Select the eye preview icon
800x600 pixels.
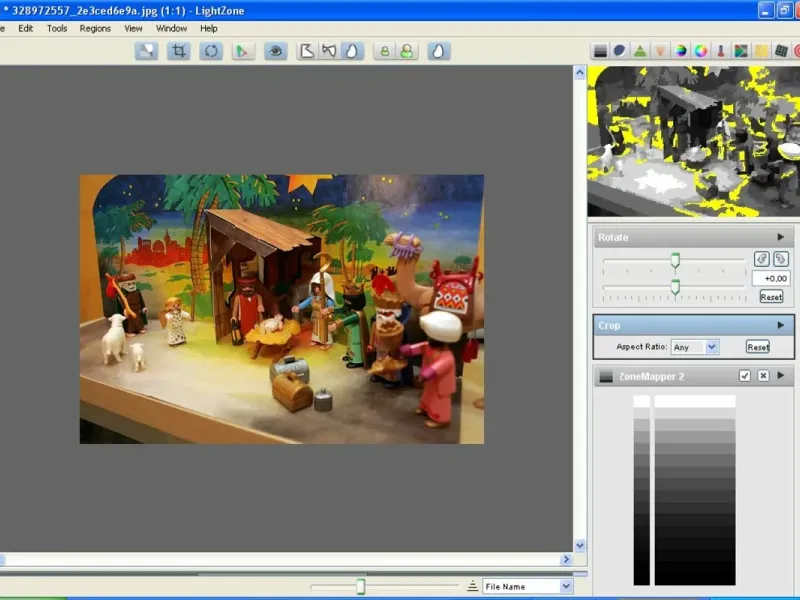[x=276, y=51]
